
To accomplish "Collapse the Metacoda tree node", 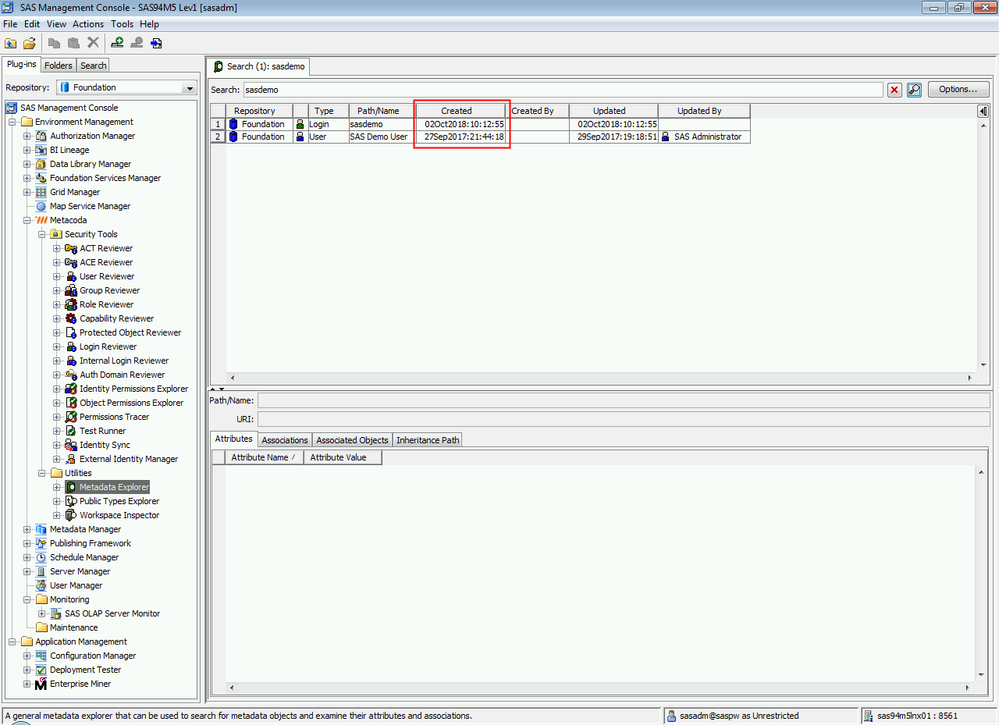I will tap(27, 220).
